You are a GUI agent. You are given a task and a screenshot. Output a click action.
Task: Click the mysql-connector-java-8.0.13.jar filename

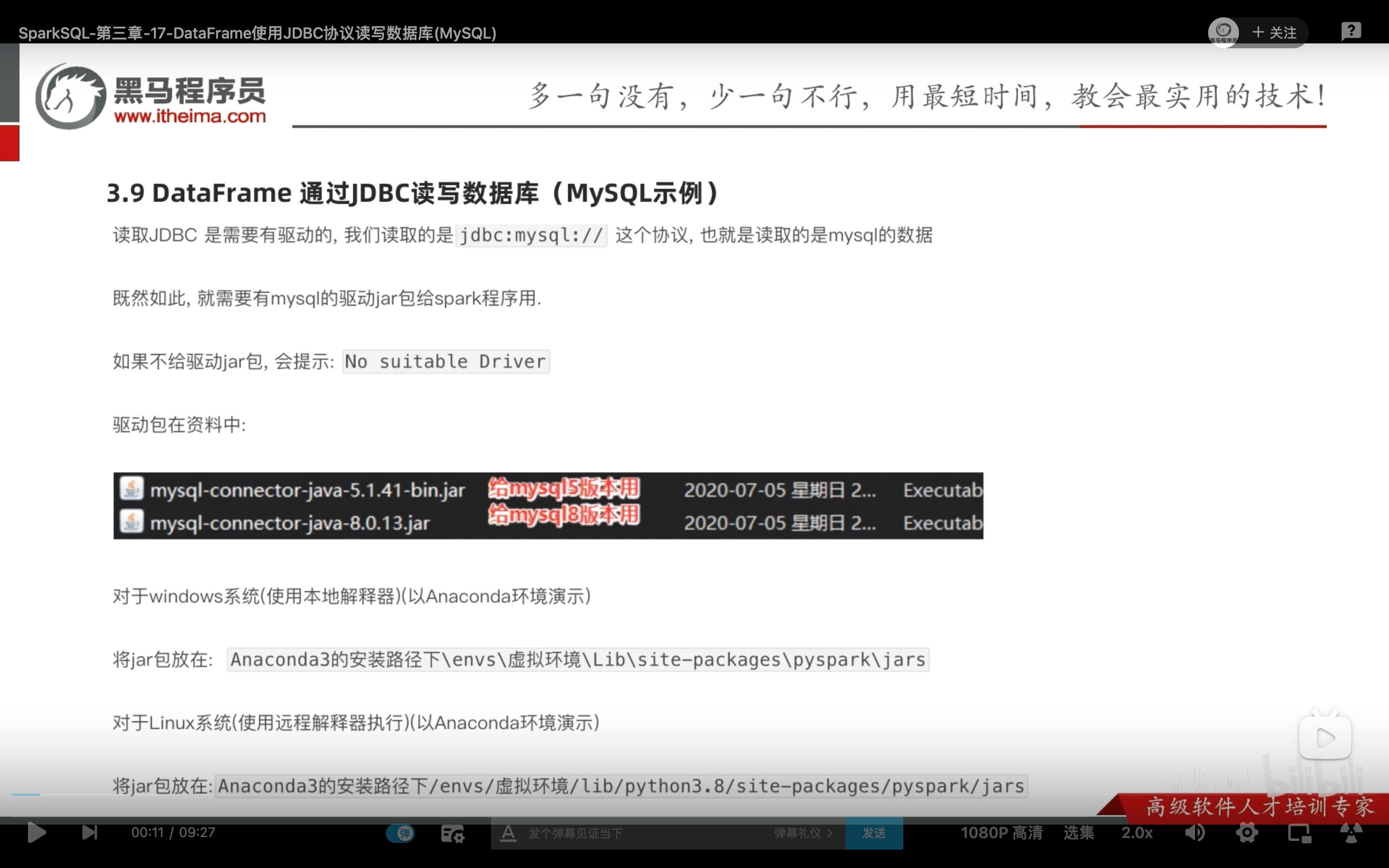pyautogui.click(x=290, y=523)
